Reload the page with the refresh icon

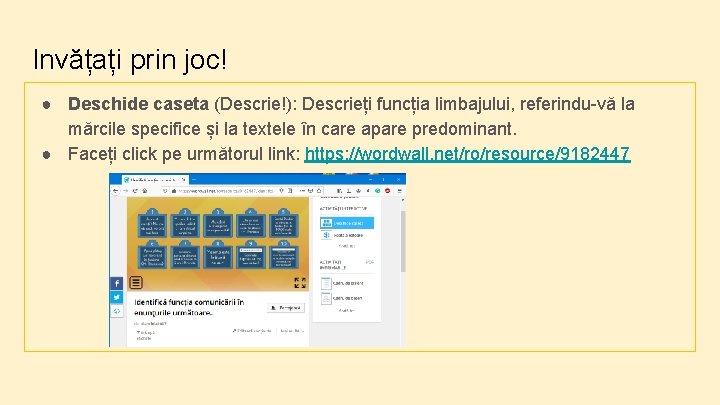(x=135, y=191)
